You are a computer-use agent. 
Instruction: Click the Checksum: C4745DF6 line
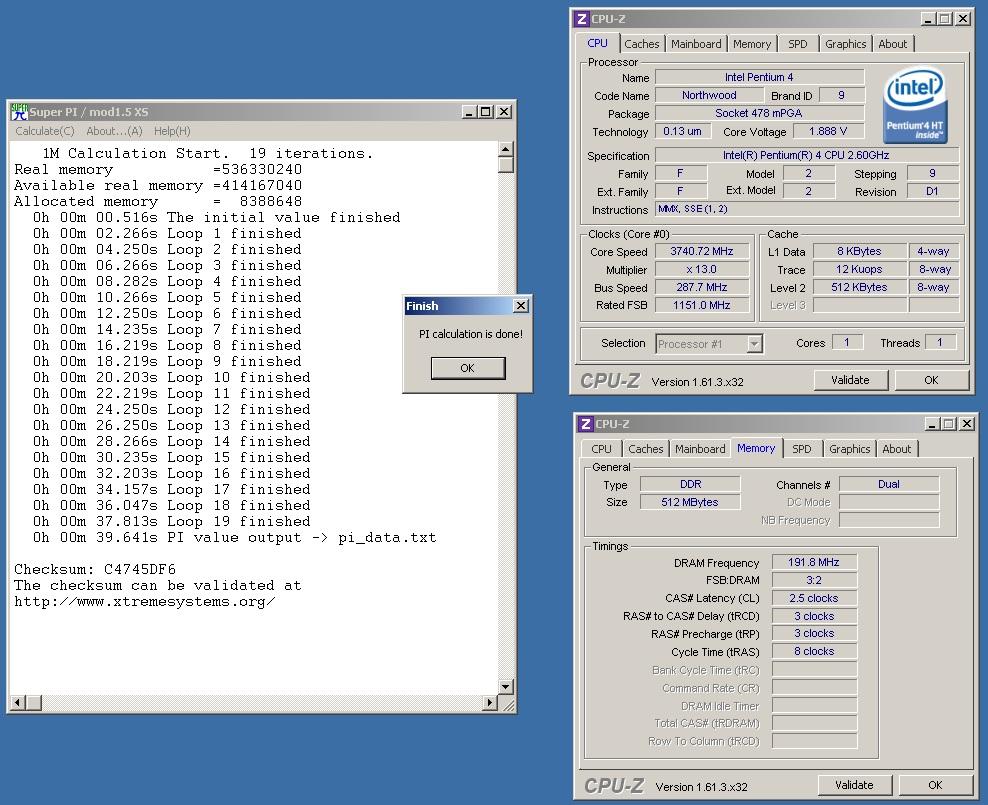click(x=95, y=569)
